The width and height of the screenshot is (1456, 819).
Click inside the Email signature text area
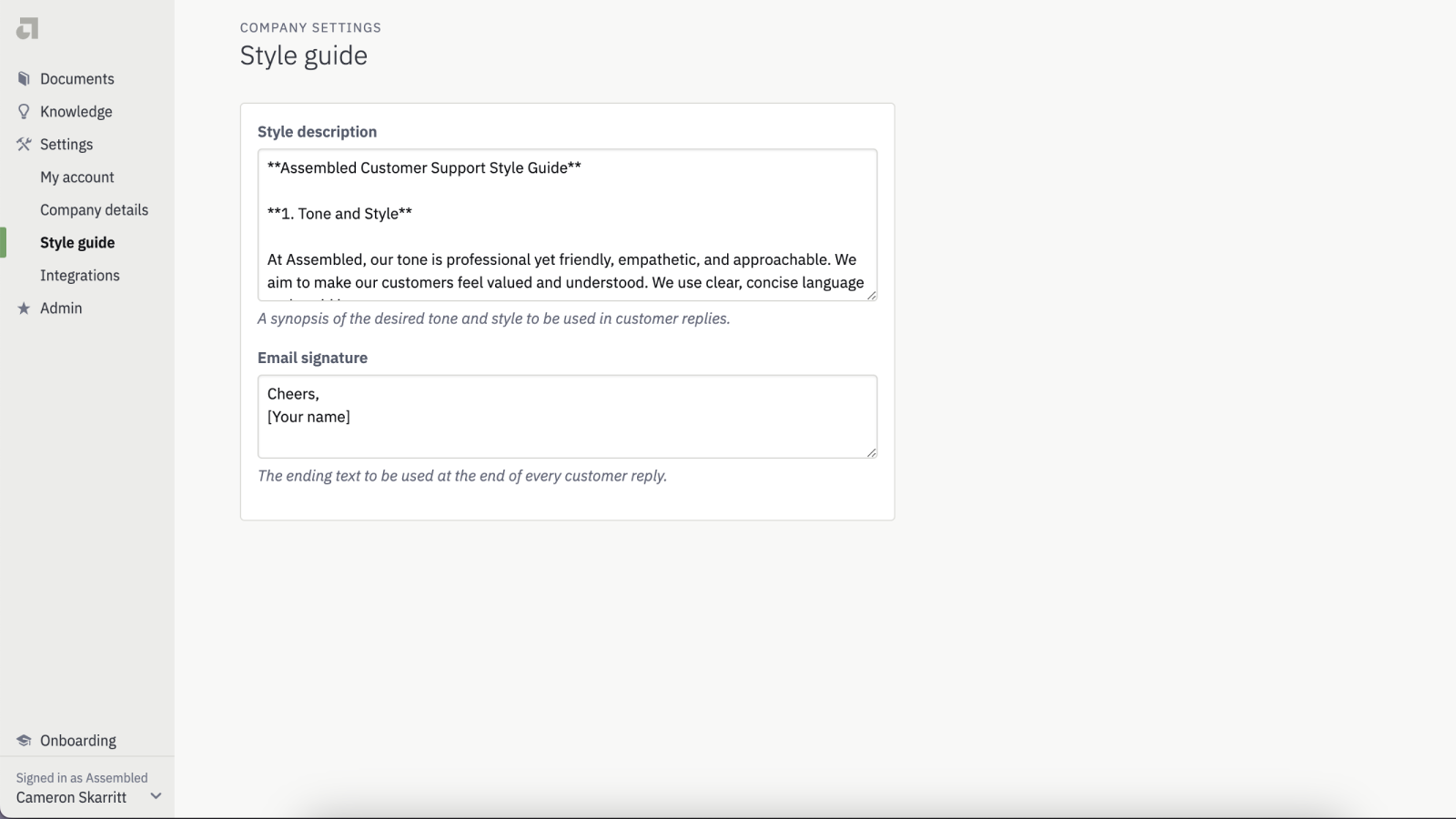click(x=566, y=416)
